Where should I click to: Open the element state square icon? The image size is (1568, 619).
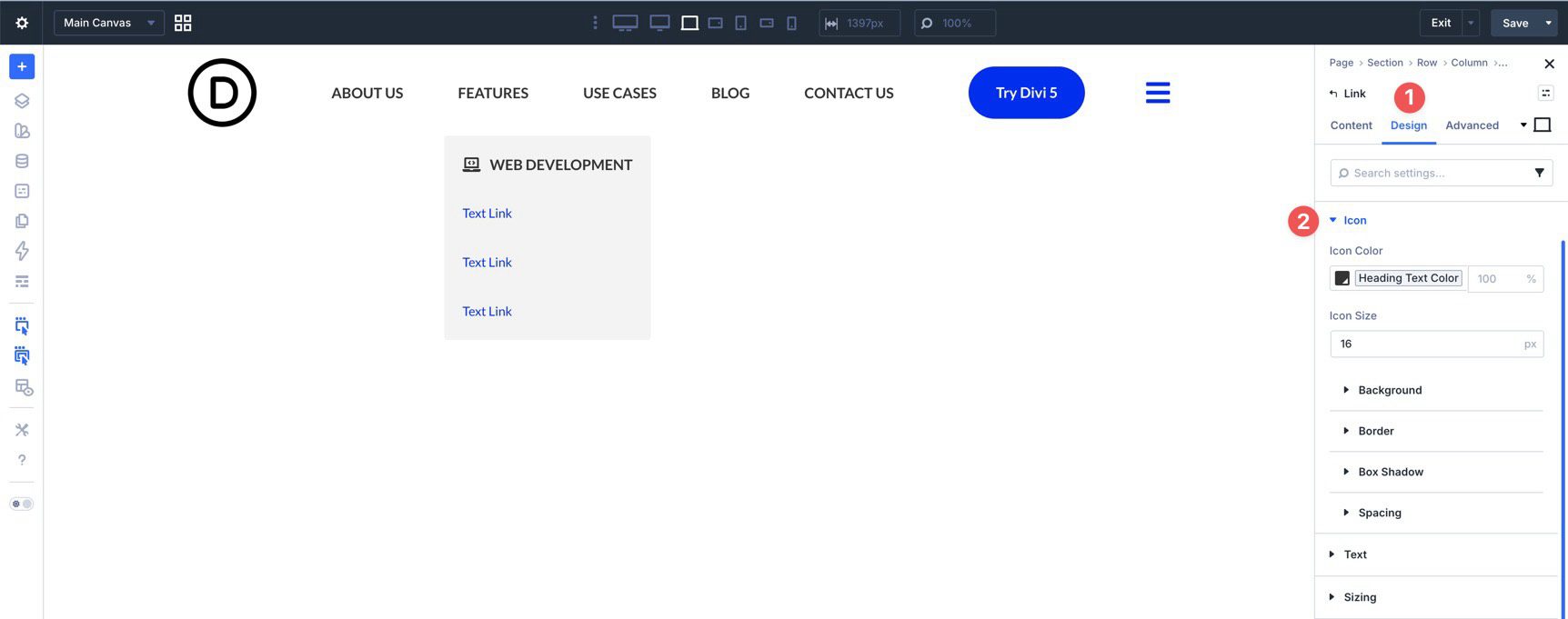pyautogui.click(x=1543, y=125)
